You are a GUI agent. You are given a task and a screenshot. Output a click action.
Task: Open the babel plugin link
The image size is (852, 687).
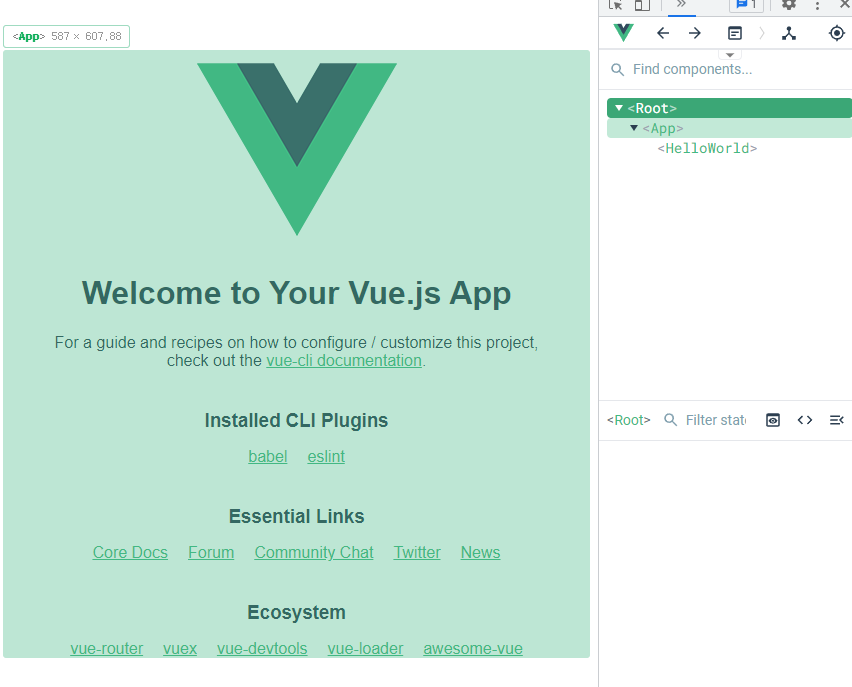(268, 457)
